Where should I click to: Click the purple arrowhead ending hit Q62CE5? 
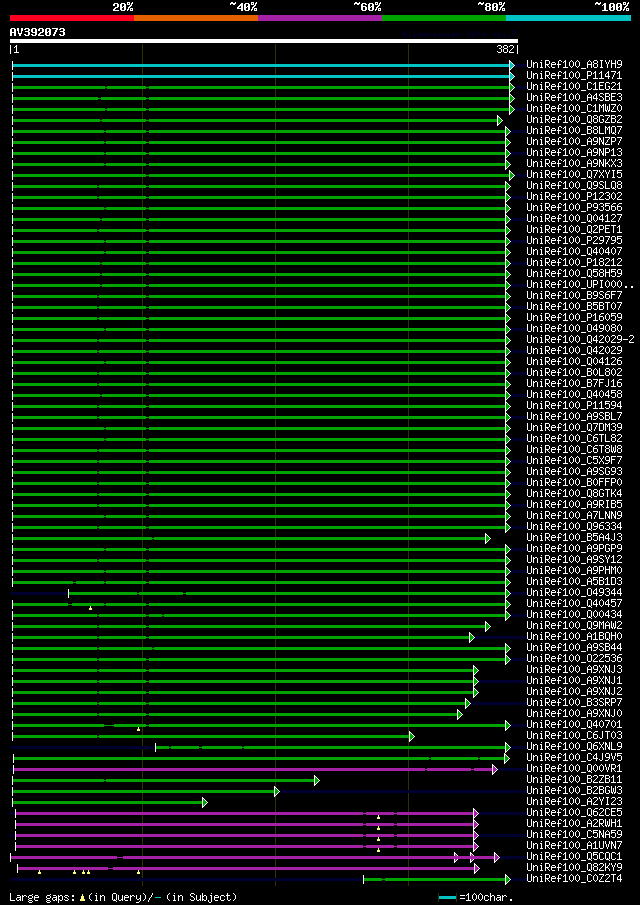click(476, 813)
